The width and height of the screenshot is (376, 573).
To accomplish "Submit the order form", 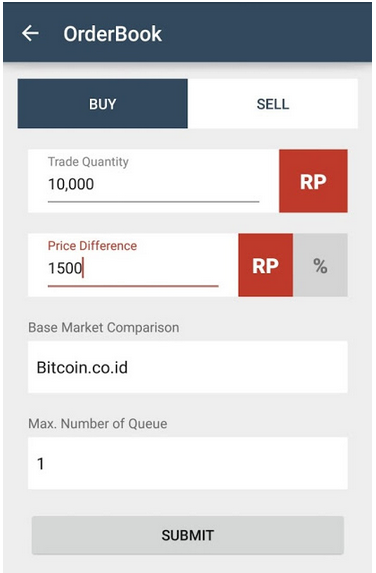I will point(188,535).
